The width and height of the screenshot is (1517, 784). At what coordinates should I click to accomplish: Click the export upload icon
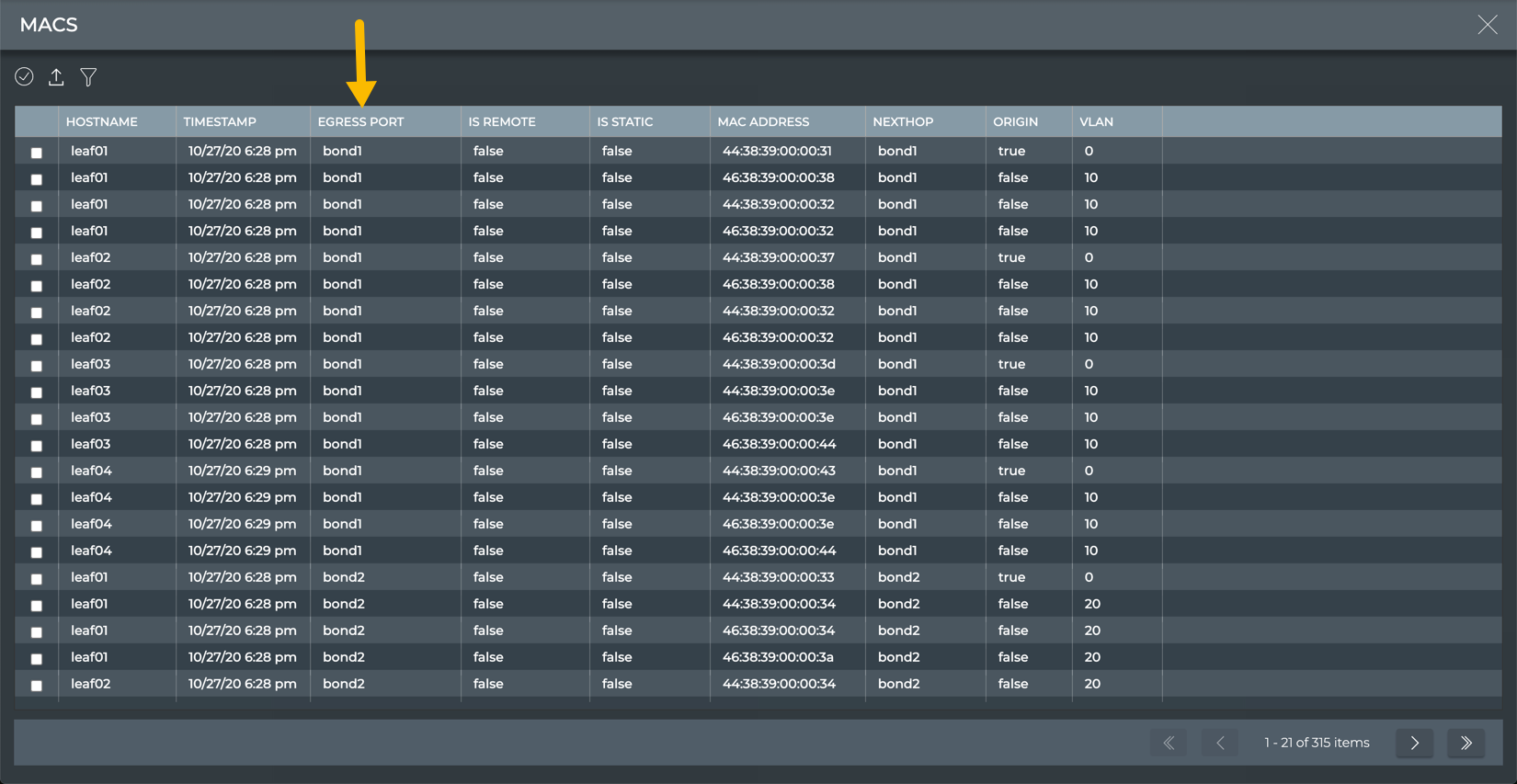56,77
